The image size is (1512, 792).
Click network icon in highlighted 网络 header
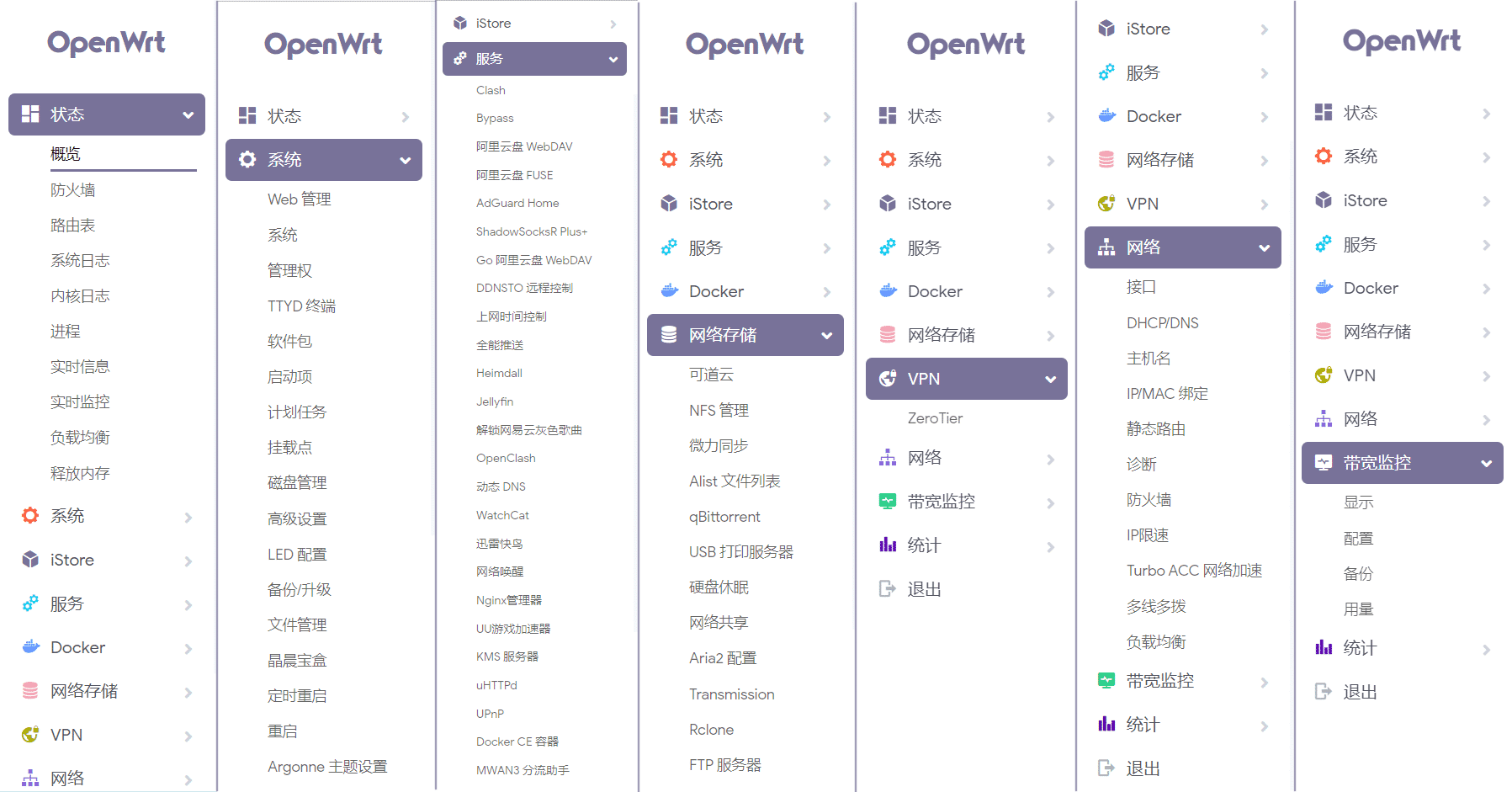[x=1106, y=247]
